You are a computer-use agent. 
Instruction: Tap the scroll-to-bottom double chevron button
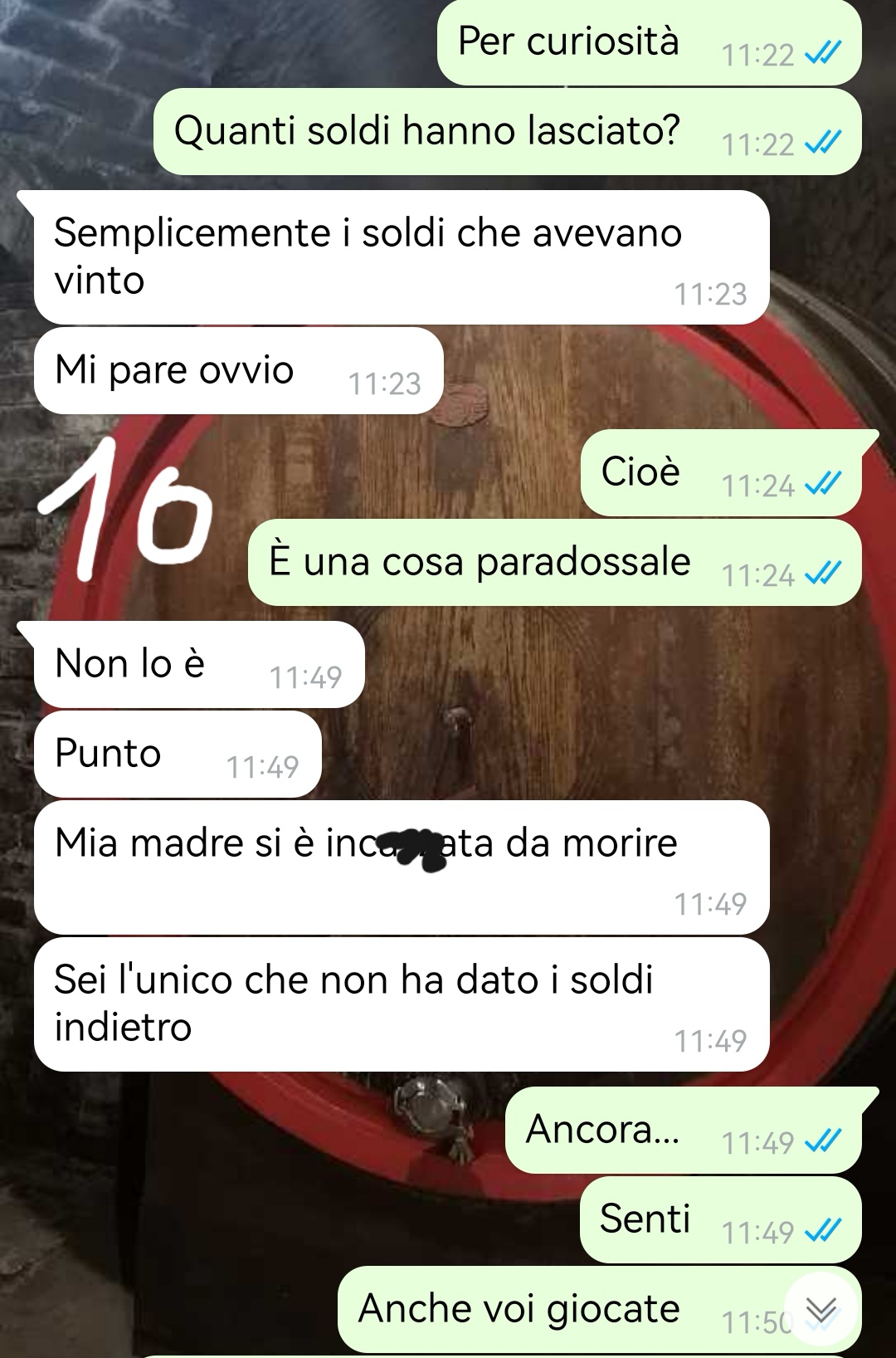point(821,1310)
